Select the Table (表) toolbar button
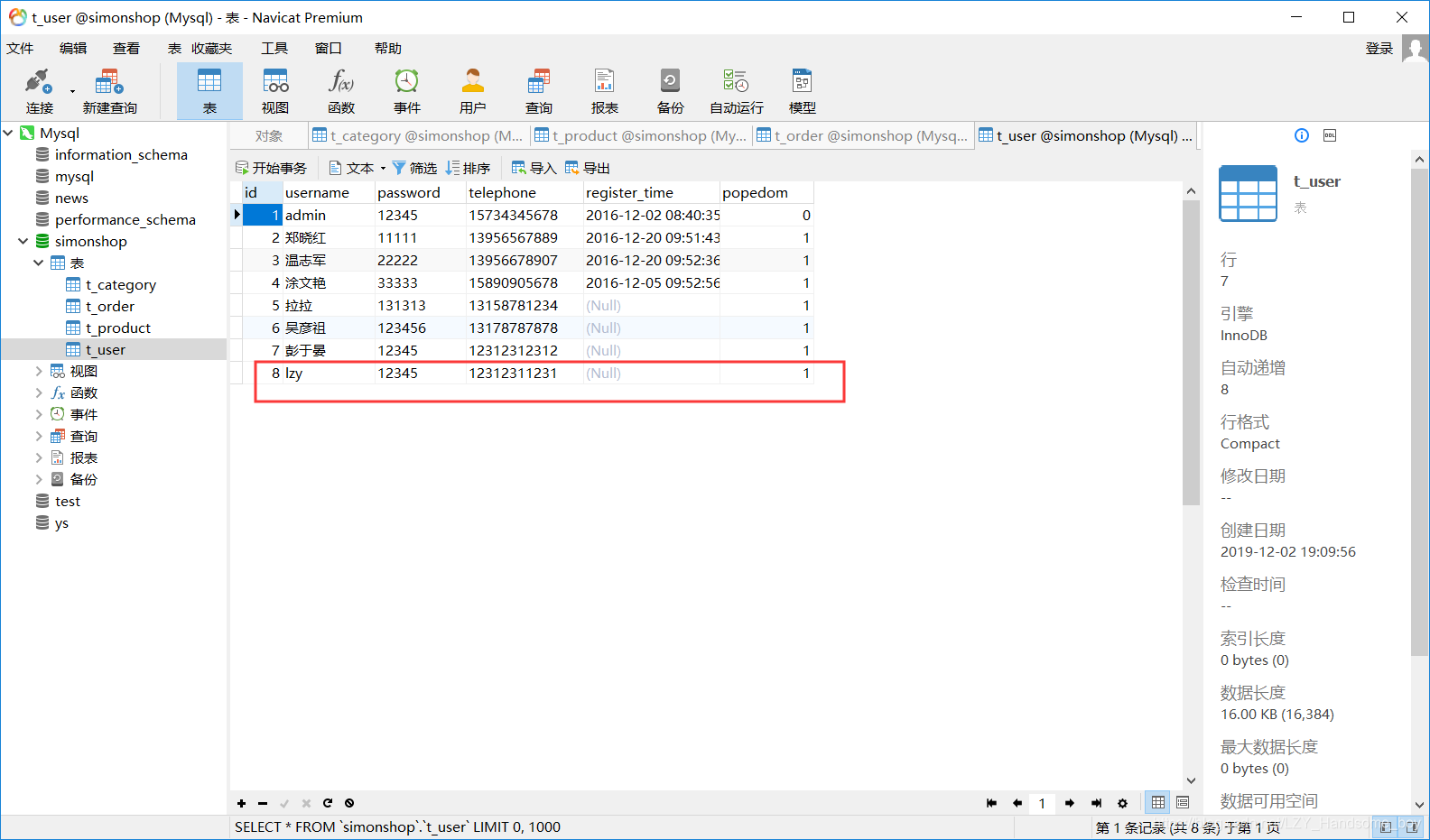 [209, 91]
